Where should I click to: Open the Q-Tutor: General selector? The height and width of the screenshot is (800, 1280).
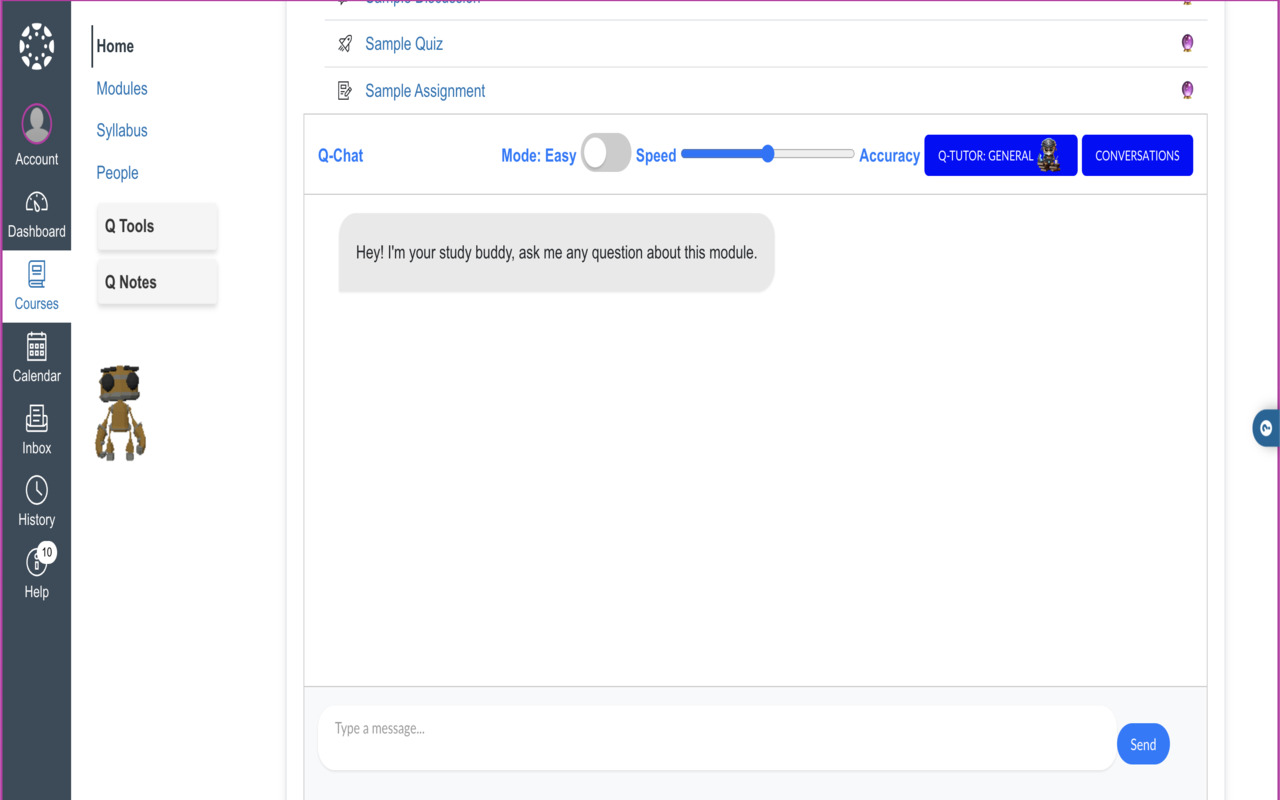1000,155
